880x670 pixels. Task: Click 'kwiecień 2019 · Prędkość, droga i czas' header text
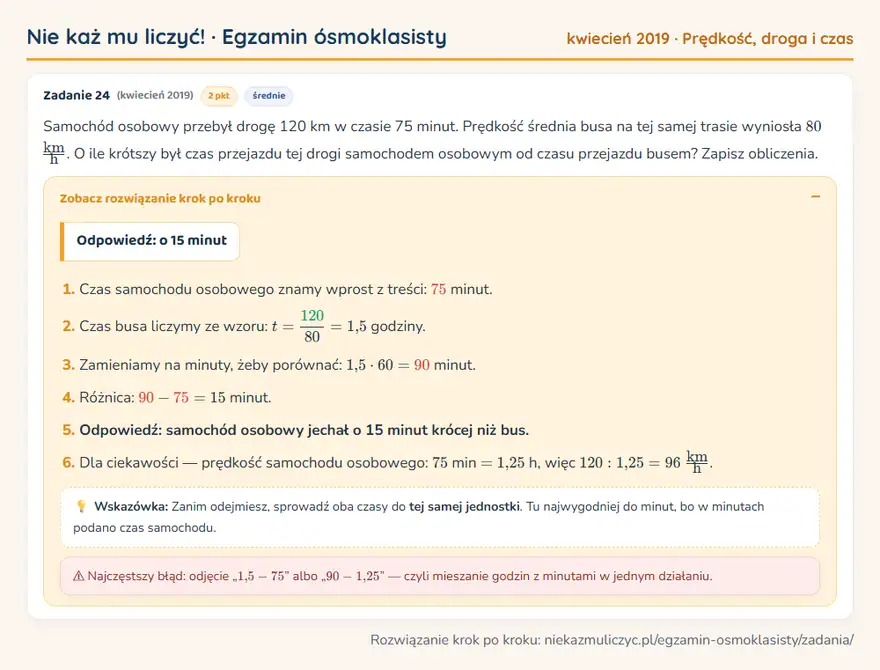[x=709, y=39]
